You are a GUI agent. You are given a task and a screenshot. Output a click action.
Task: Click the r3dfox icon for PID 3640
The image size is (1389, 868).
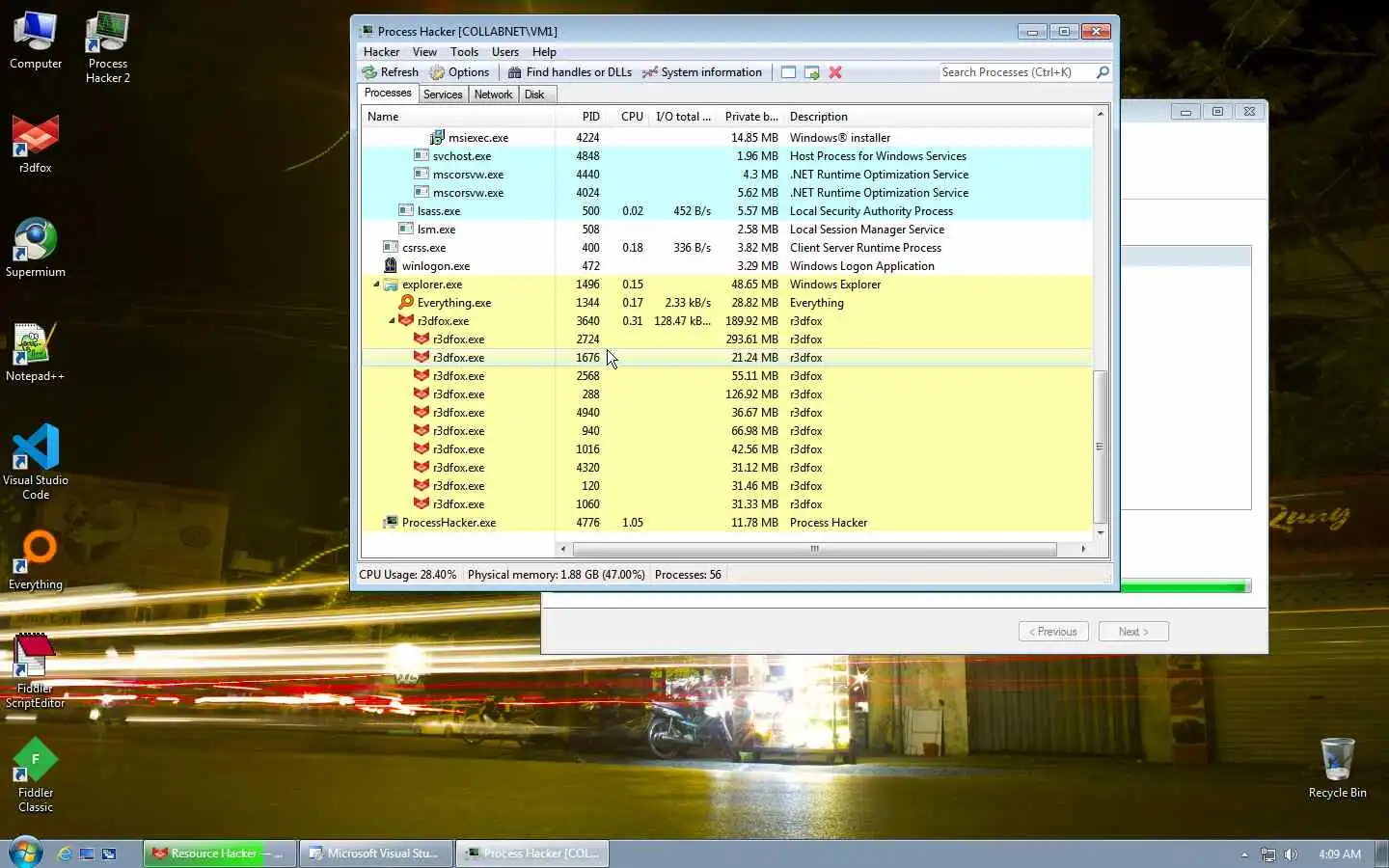click(x=406, y=321)
